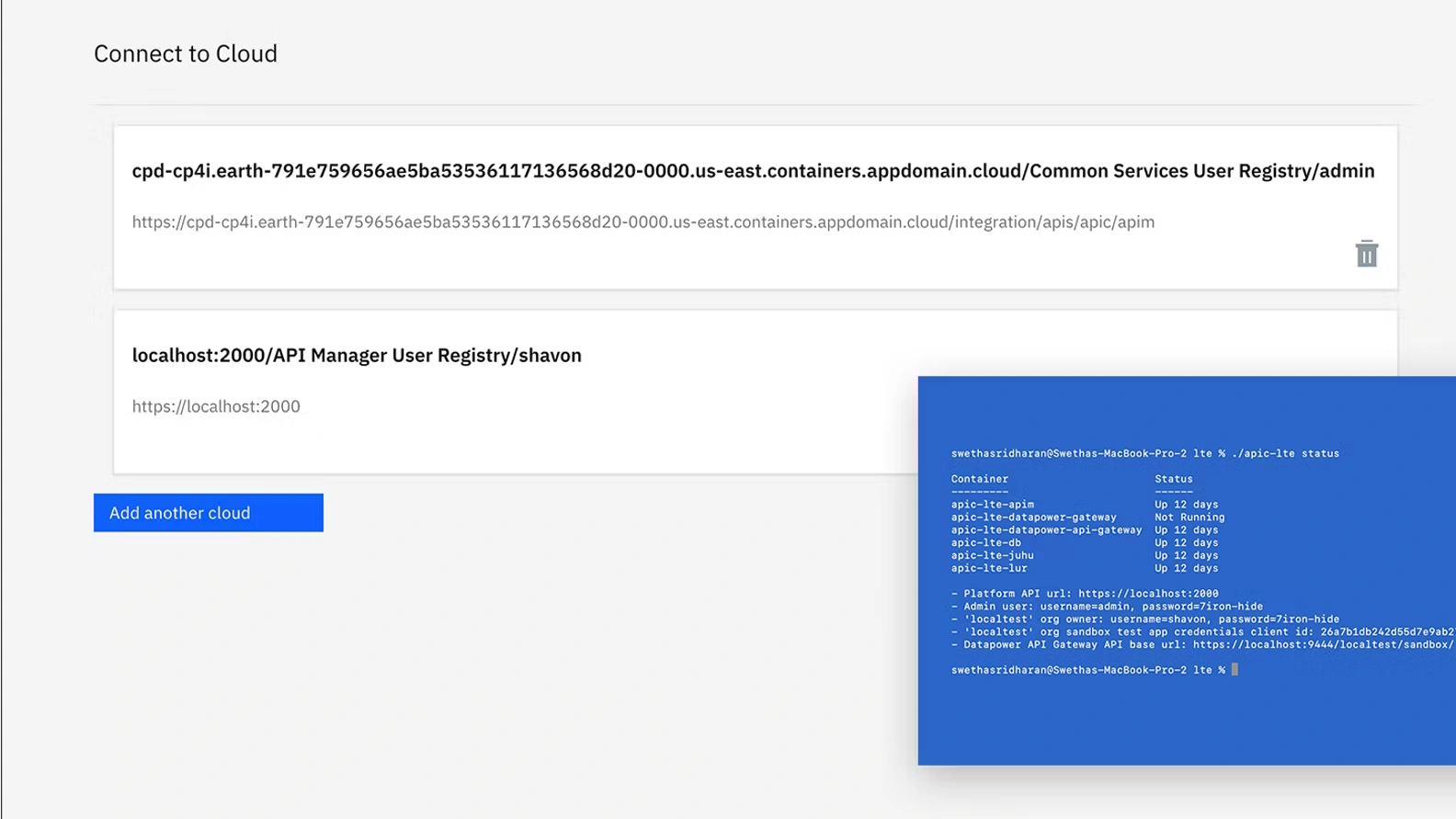
Task: Click the Status column header in terminal
Action: tap(1174, 478)
